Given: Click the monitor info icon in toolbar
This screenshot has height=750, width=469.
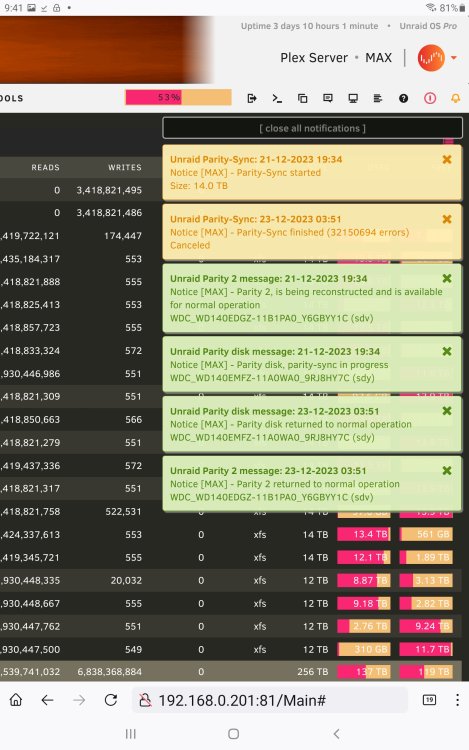Looking at the screenshot, I should pyautogui.click(x=353, y=98).
